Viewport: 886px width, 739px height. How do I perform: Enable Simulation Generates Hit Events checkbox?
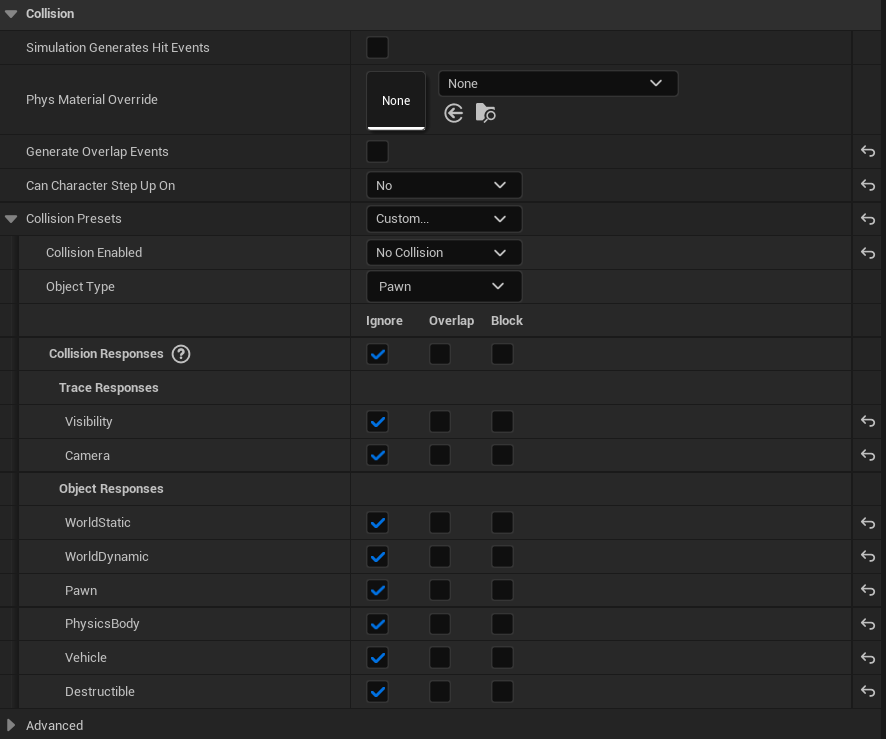(377, 48)
